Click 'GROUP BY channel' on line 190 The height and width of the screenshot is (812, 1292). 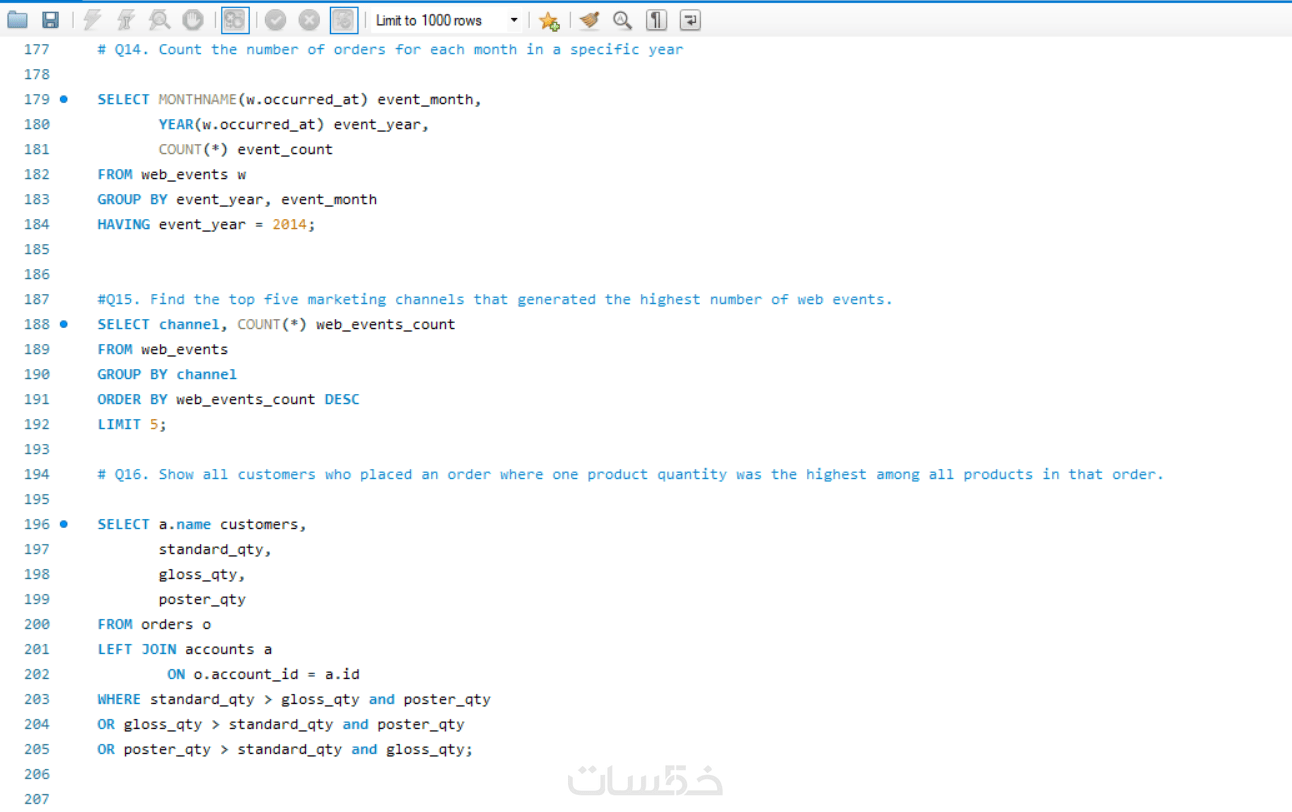167,374
